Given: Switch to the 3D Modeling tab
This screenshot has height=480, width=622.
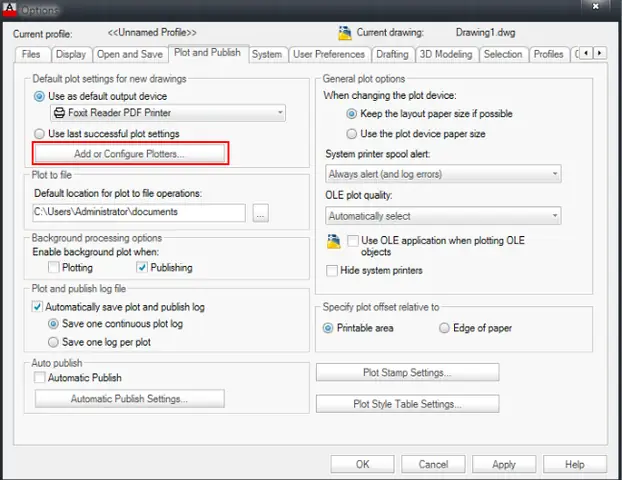Looking at the screenshot, I should [446, 54].
